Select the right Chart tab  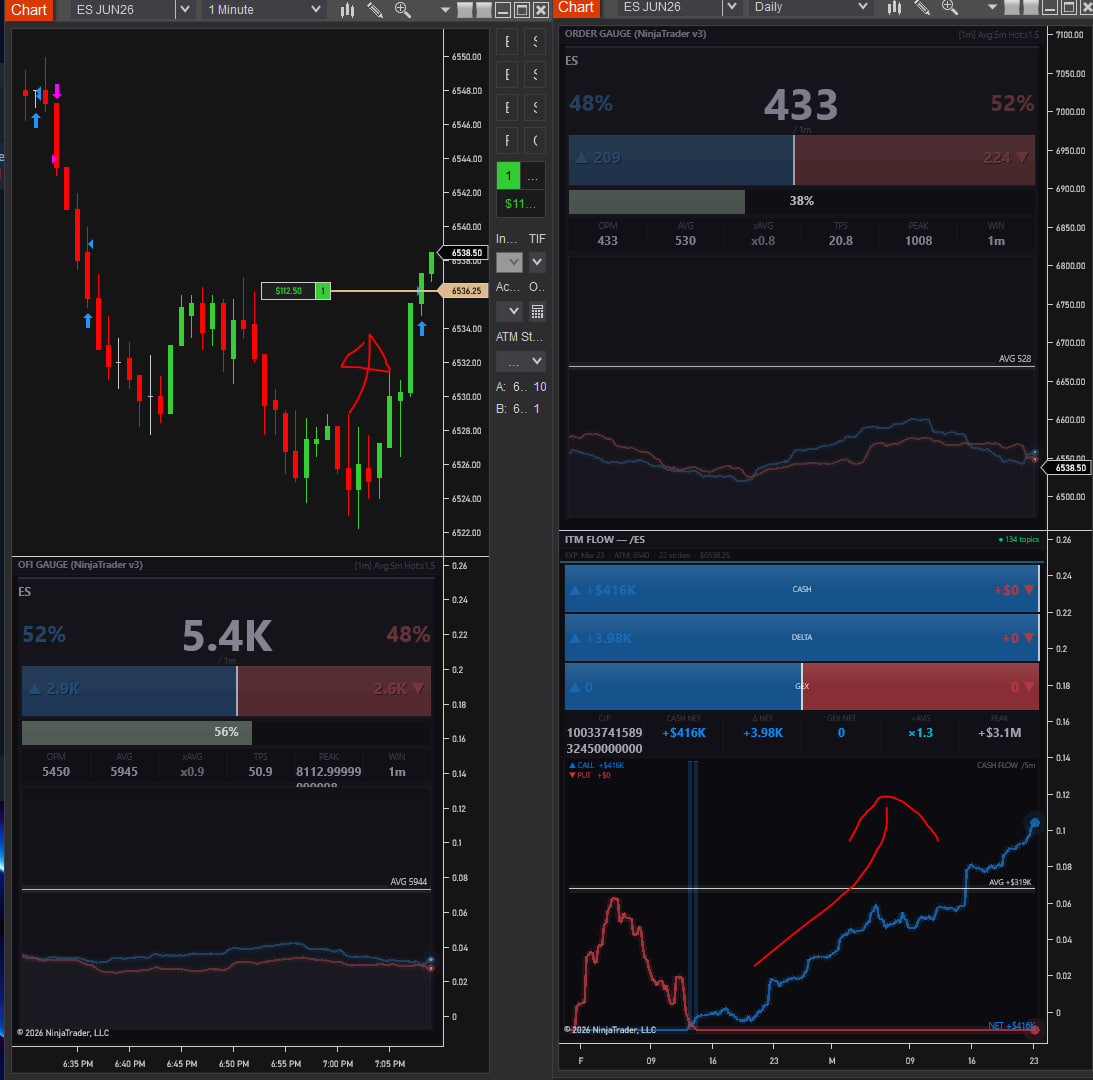pyautogui.click(x=576, y=8)
